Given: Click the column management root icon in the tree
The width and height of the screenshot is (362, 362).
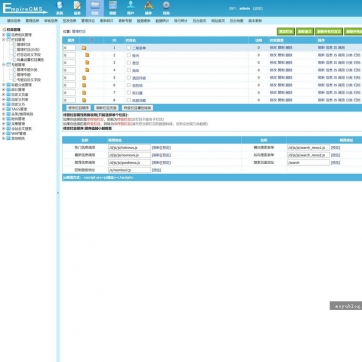Looking at the screenshot, I should 4,30.
